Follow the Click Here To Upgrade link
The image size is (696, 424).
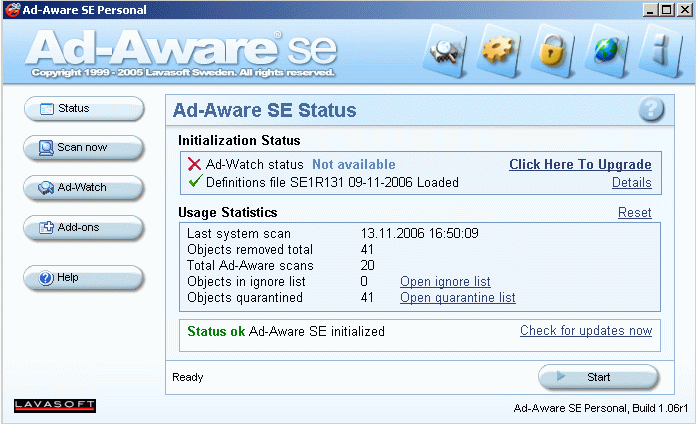coord(580,165)
